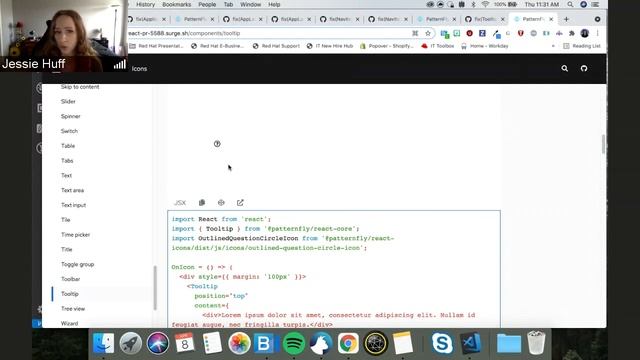
Task: Go to Tree view component page
Action: pyautogui.click(x=73, y=309)
